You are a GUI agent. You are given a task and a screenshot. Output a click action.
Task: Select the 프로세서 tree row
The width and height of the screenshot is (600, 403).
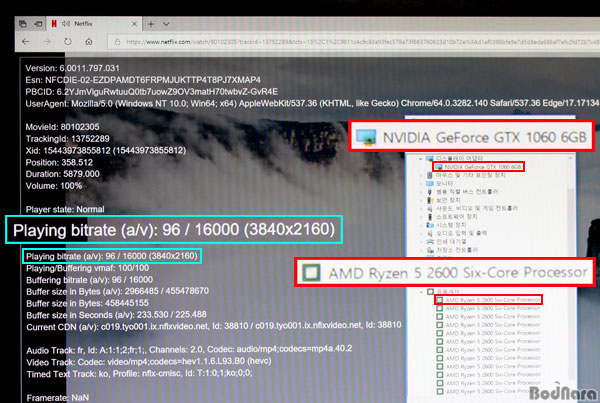click(443, 292)
